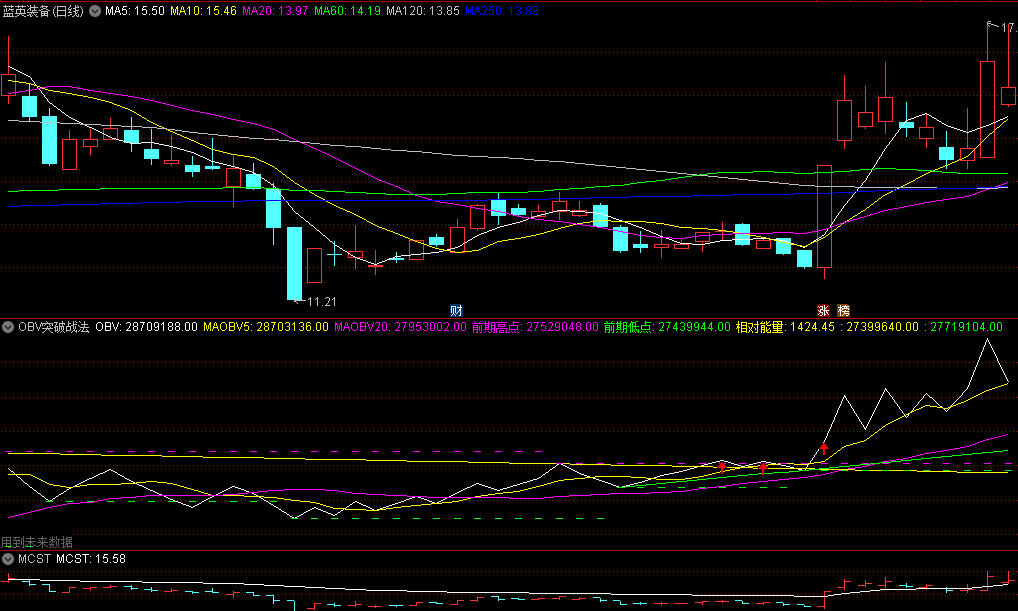The height and width of the screenshot is (611, 1018).
Task: Click the middle red arrow signal on OBV
Action: click(763, 467)
